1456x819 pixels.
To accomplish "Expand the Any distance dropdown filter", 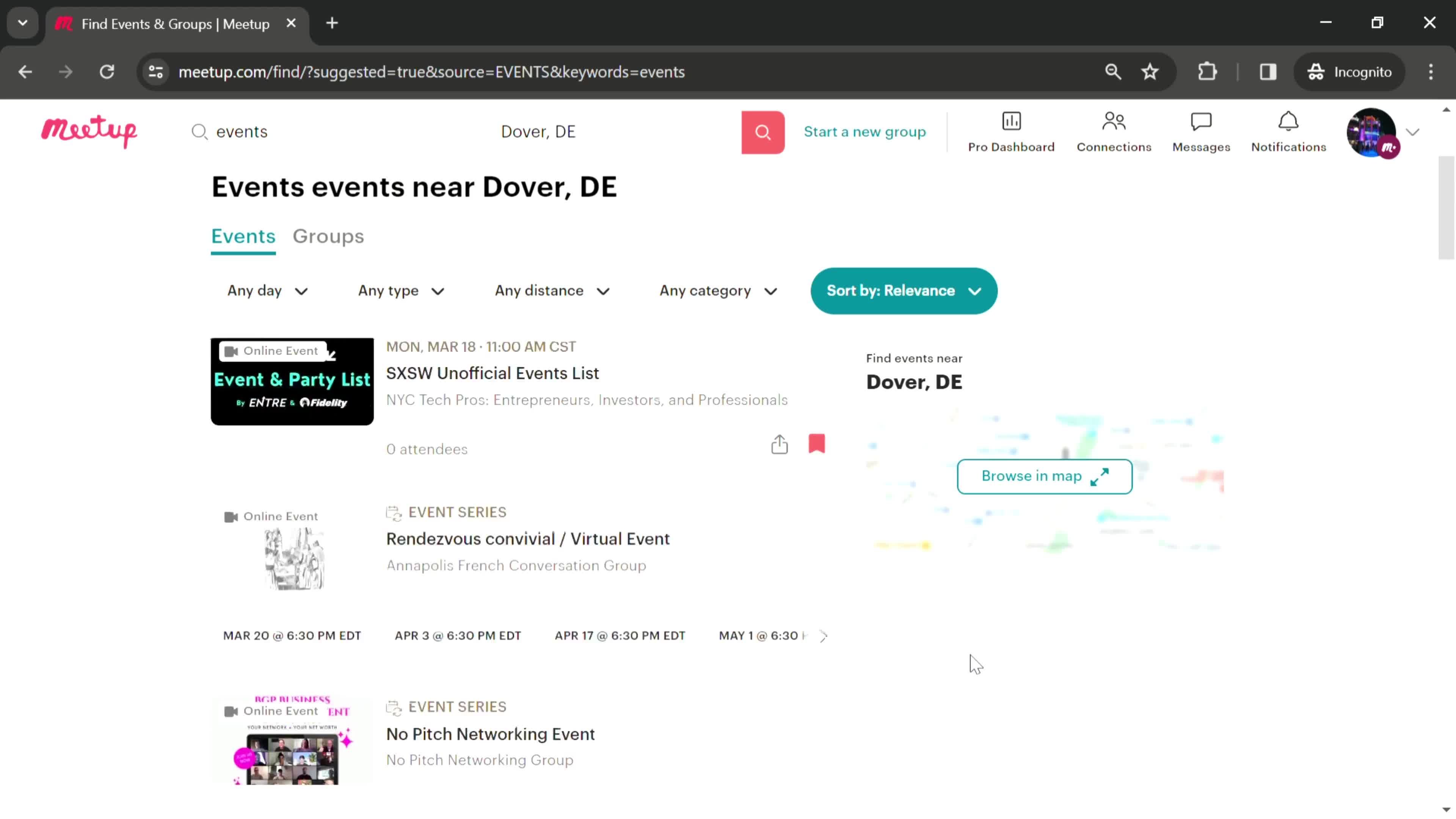I will tap(551, 290).
